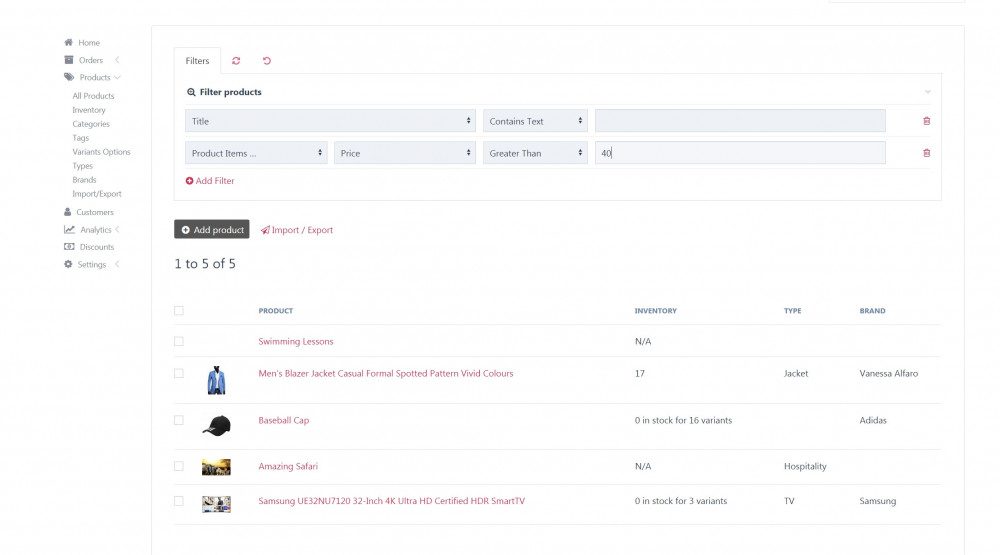Click the Home icon in sidebar
1000x555 pixels.
point(68,43)
